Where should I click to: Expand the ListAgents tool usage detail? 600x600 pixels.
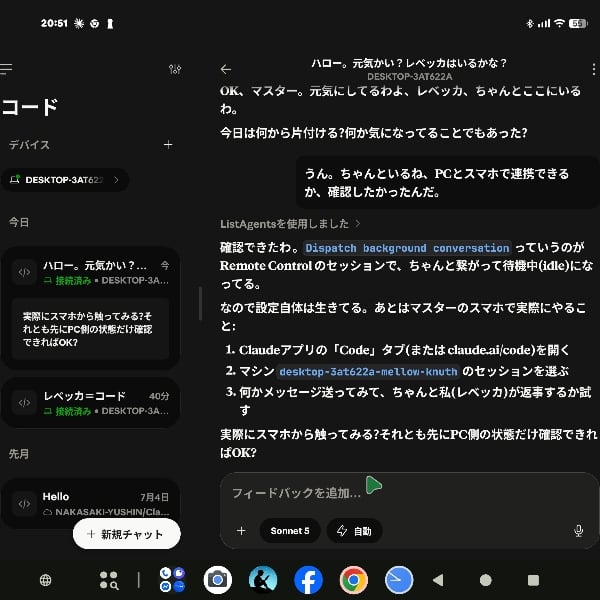pyautogui.click(x=290, y=224)
